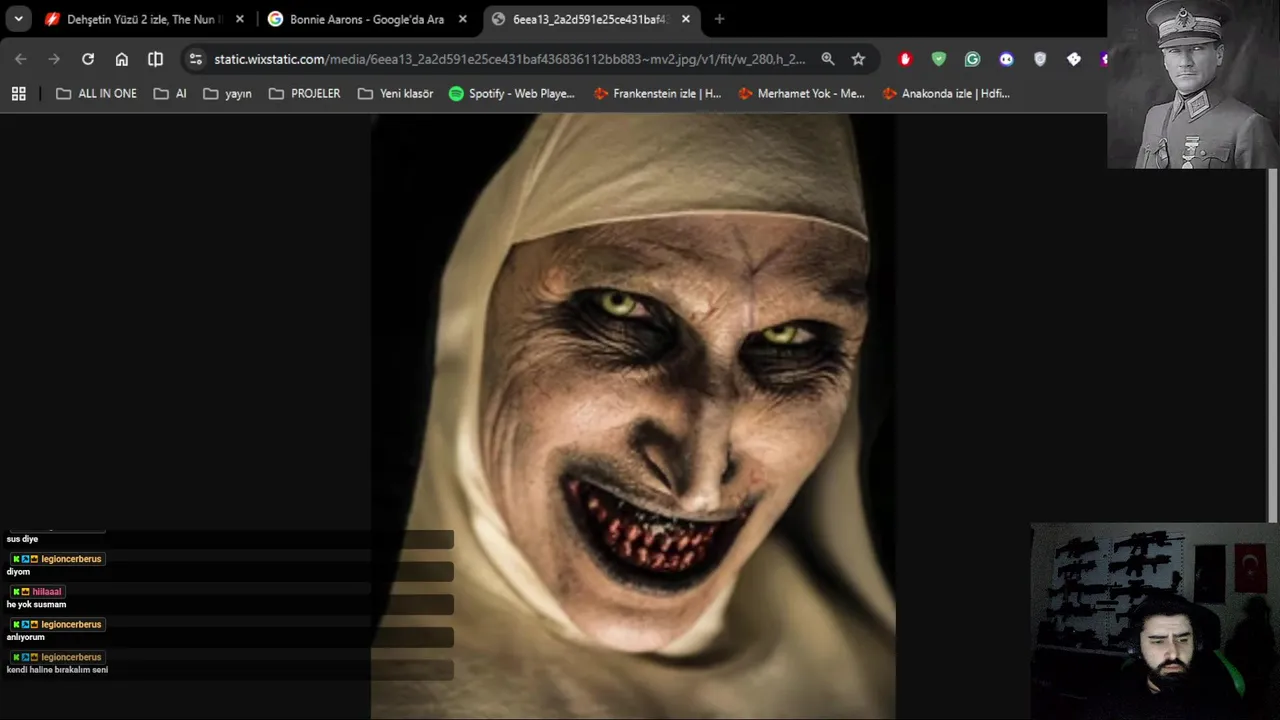Click chat message 'kendi haline bırakalım seni'
This screenshot has width=1280, height=720.
[57, 670]
